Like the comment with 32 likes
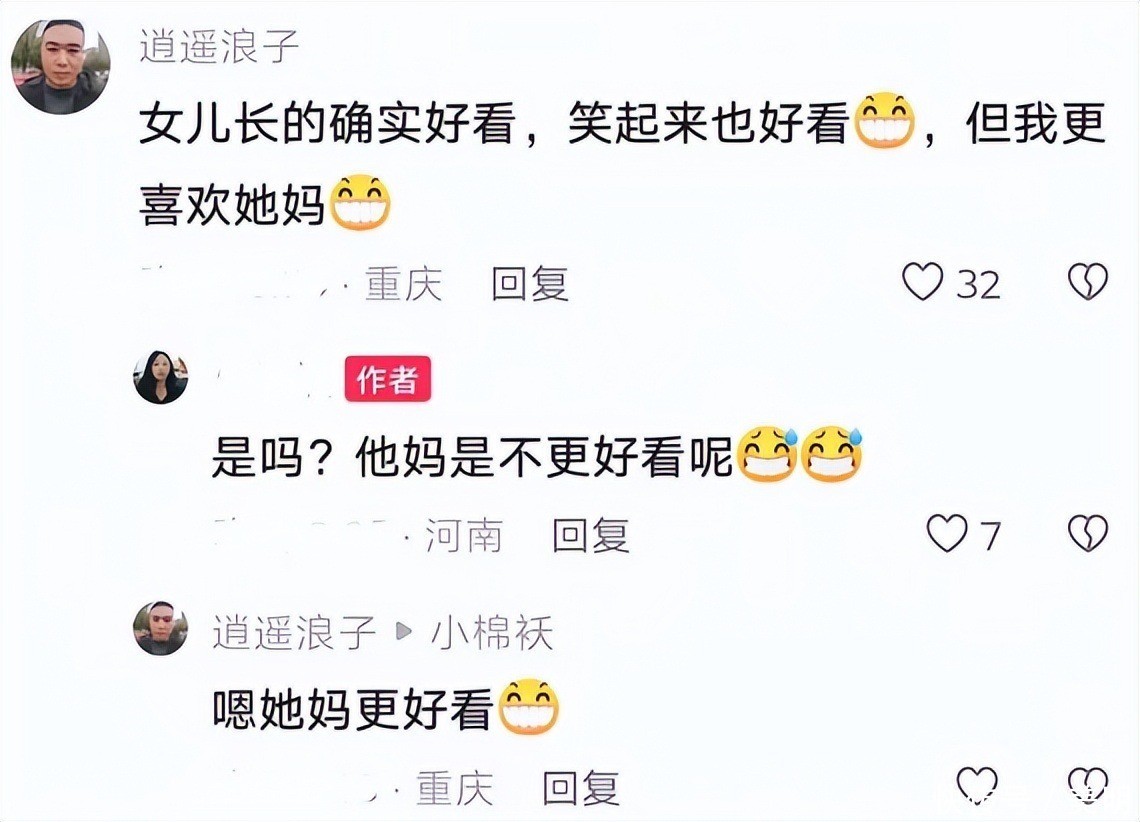 coord(923,281)
